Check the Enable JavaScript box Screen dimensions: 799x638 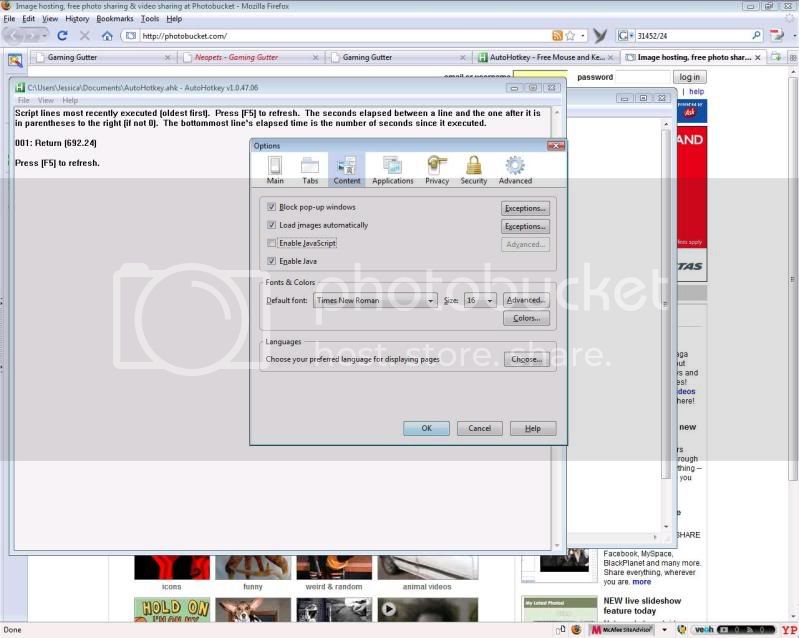click(272, 243)
